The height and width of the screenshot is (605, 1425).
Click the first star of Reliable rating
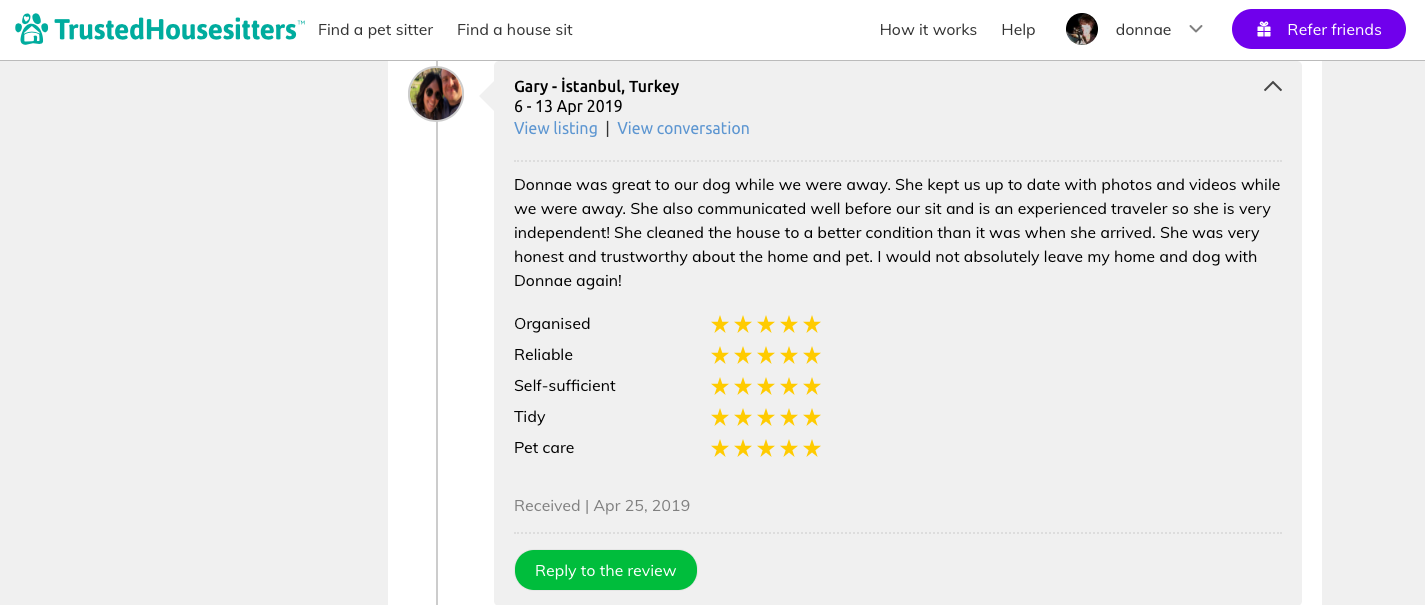point(720,355)
